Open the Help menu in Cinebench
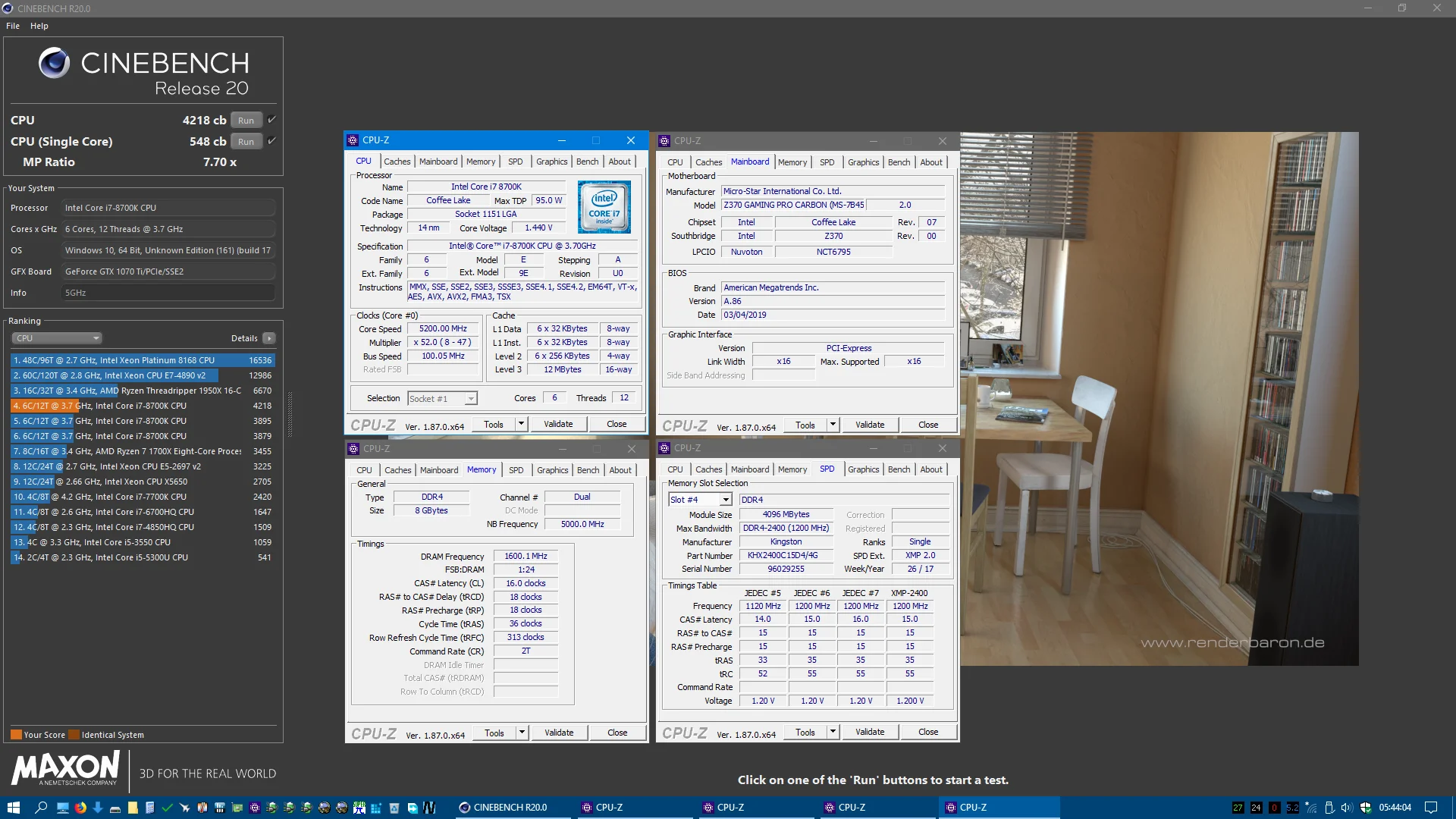This screenshot has height=819, width=1456. (39, 26)
